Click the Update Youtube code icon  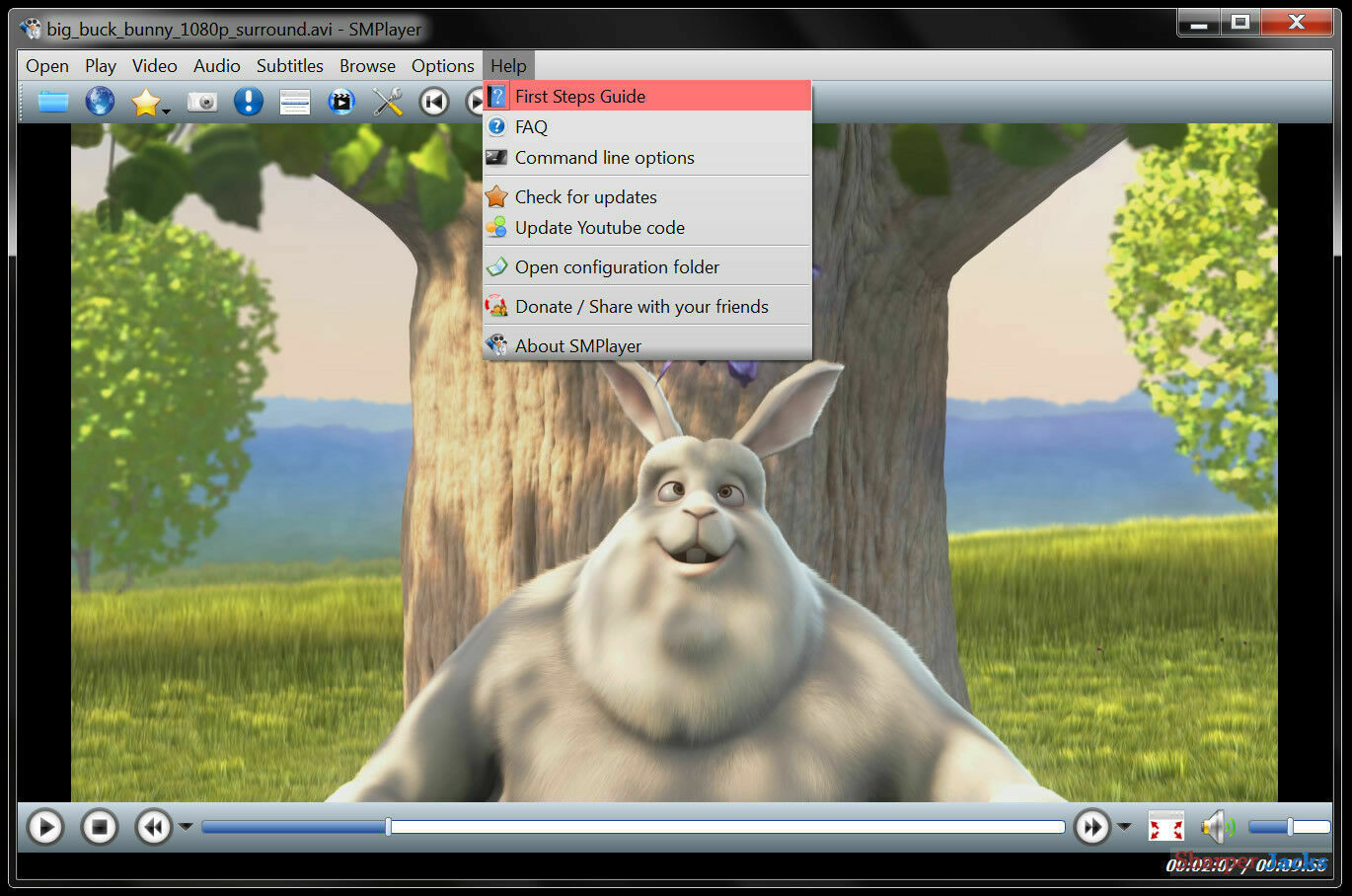[496, 227]
